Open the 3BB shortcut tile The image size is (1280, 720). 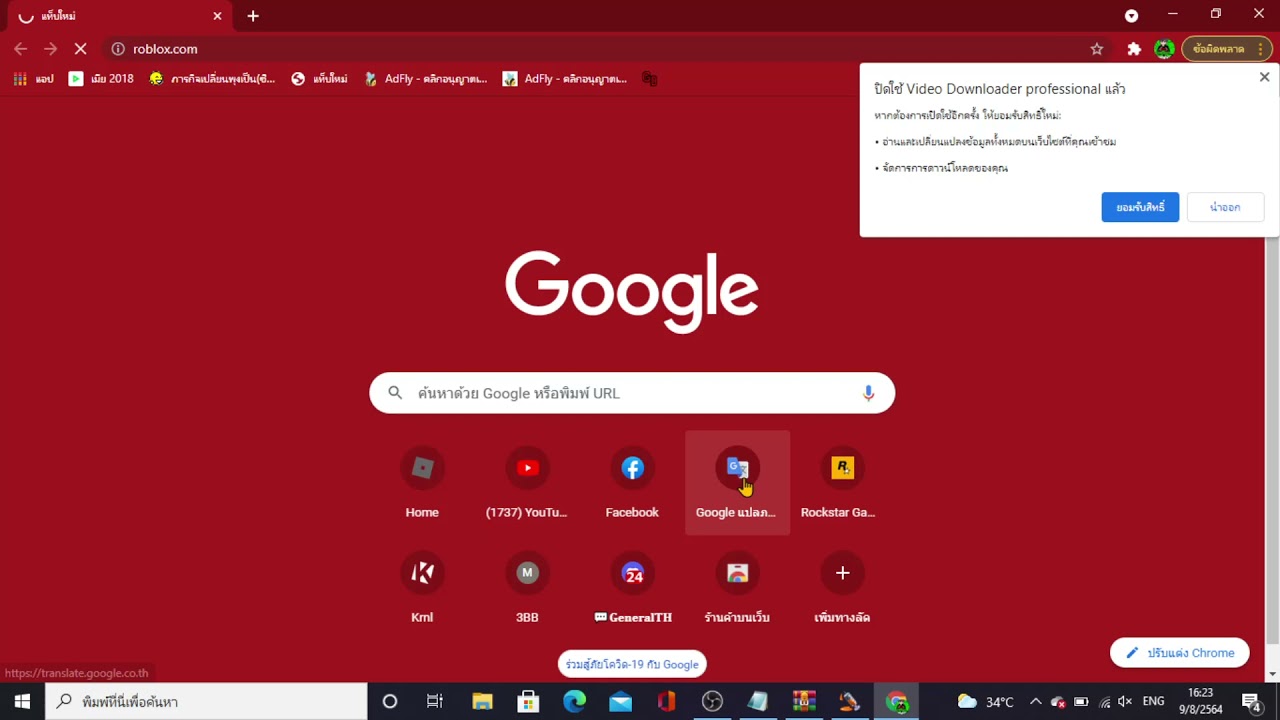(527, 588)
